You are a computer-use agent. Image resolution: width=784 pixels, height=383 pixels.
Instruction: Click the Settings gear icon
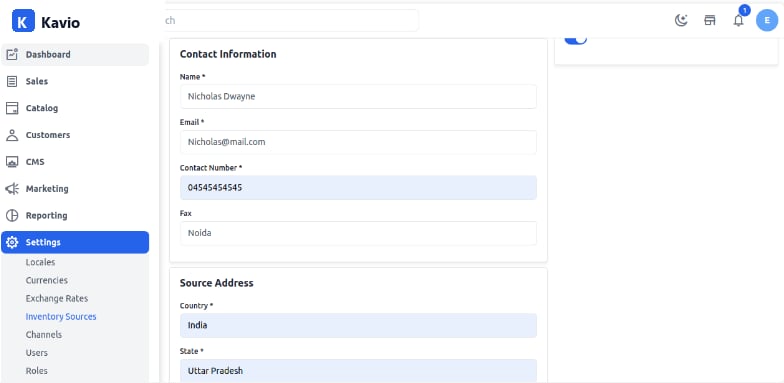(12, 242)
